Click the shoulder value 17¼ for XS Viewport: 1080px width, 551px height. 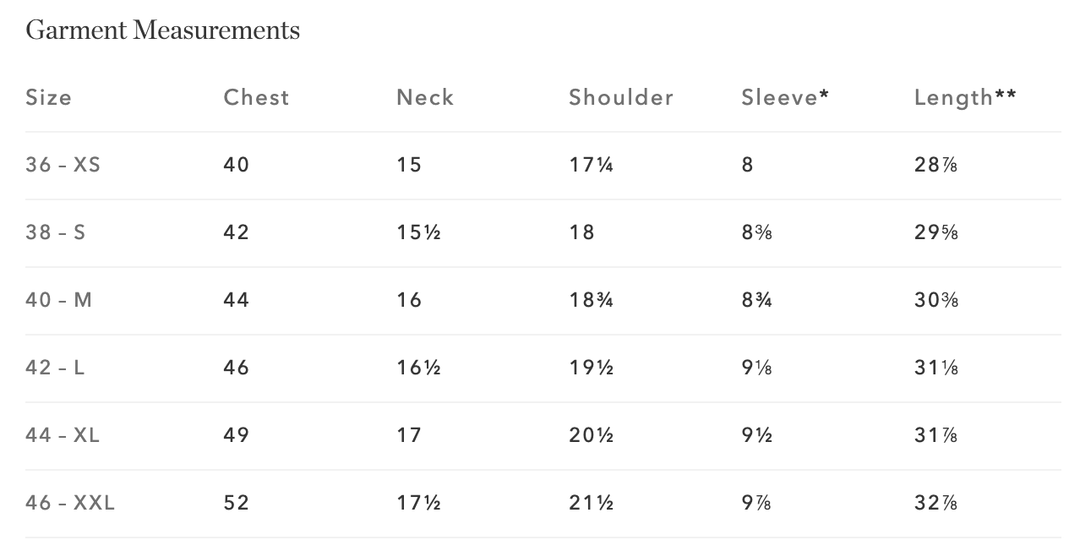[591, 165]
